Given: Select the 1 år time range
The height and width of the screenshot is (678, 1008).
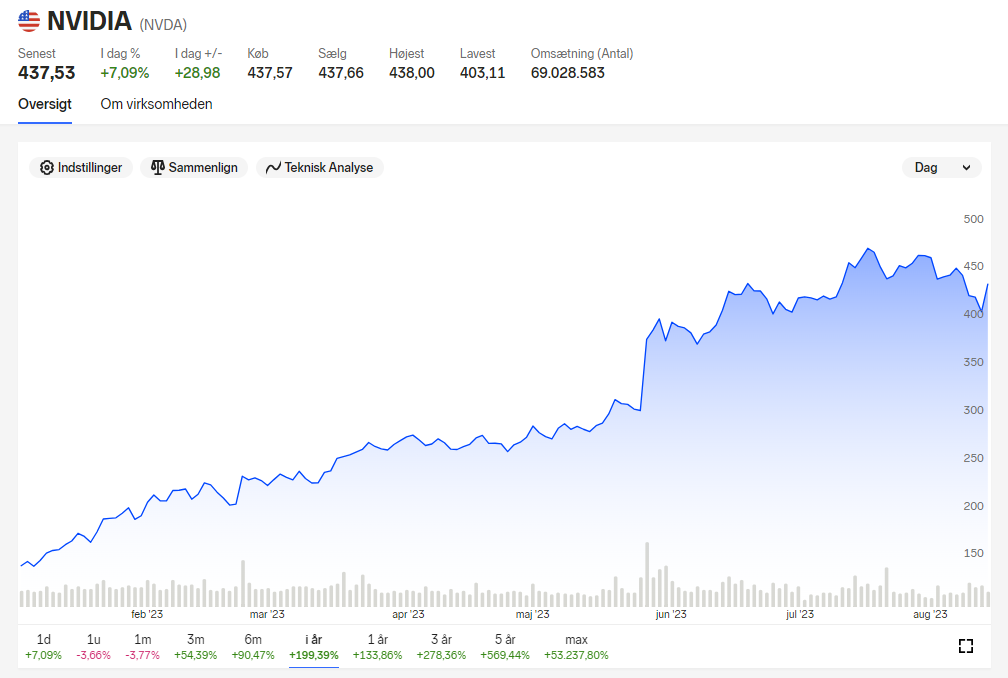Looking at the screenshot, I should (x=377, y=647).
